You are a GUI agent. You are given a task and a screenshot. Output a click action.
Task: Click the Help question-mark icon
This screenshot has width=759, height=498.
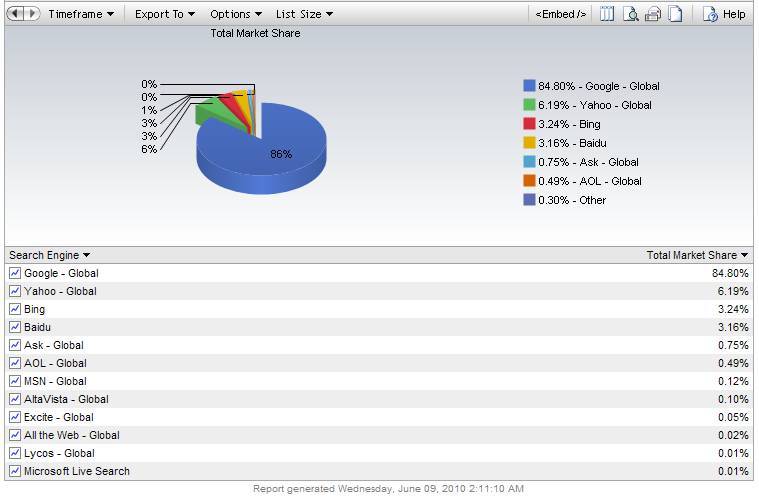click(x=710, y=14)
